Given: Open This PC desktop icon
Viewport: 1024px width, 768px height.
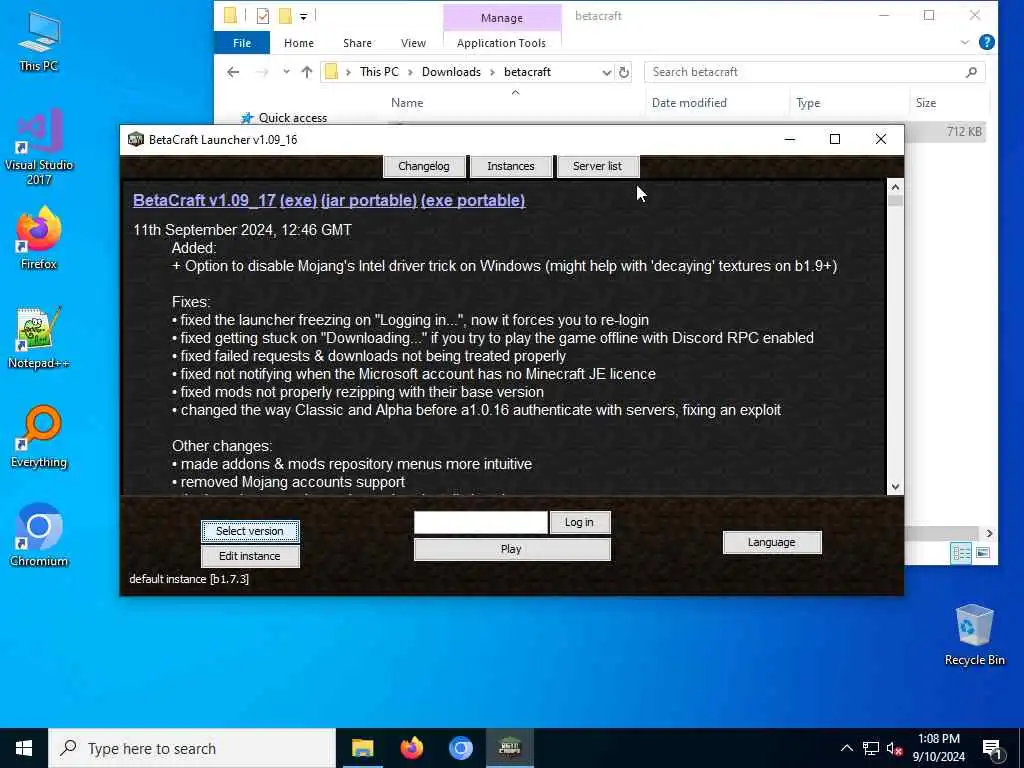Looking at the screenshot, I should point(39,42).
